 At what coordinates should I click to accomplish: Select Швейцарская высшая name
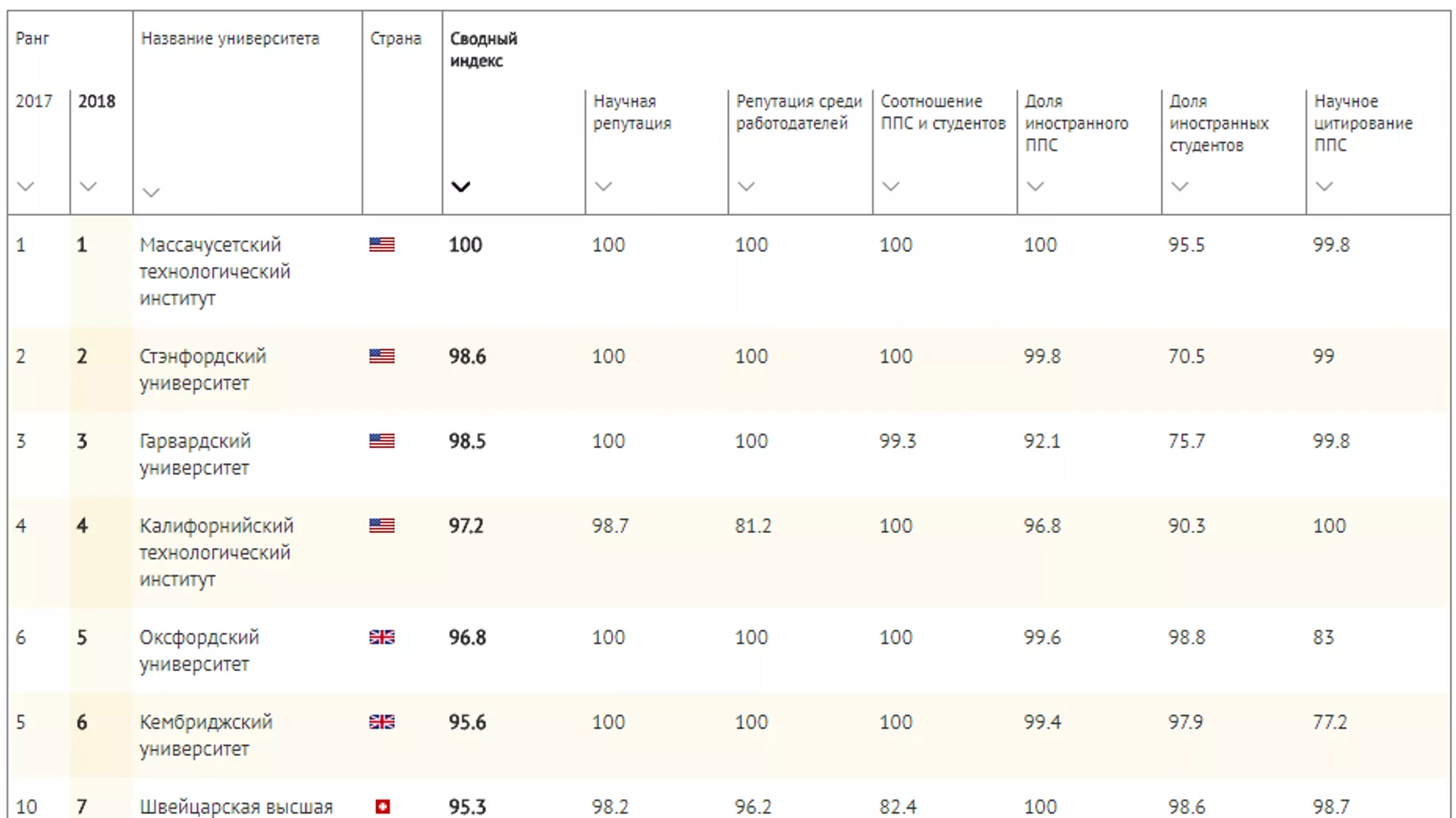[x=236, y=807]
